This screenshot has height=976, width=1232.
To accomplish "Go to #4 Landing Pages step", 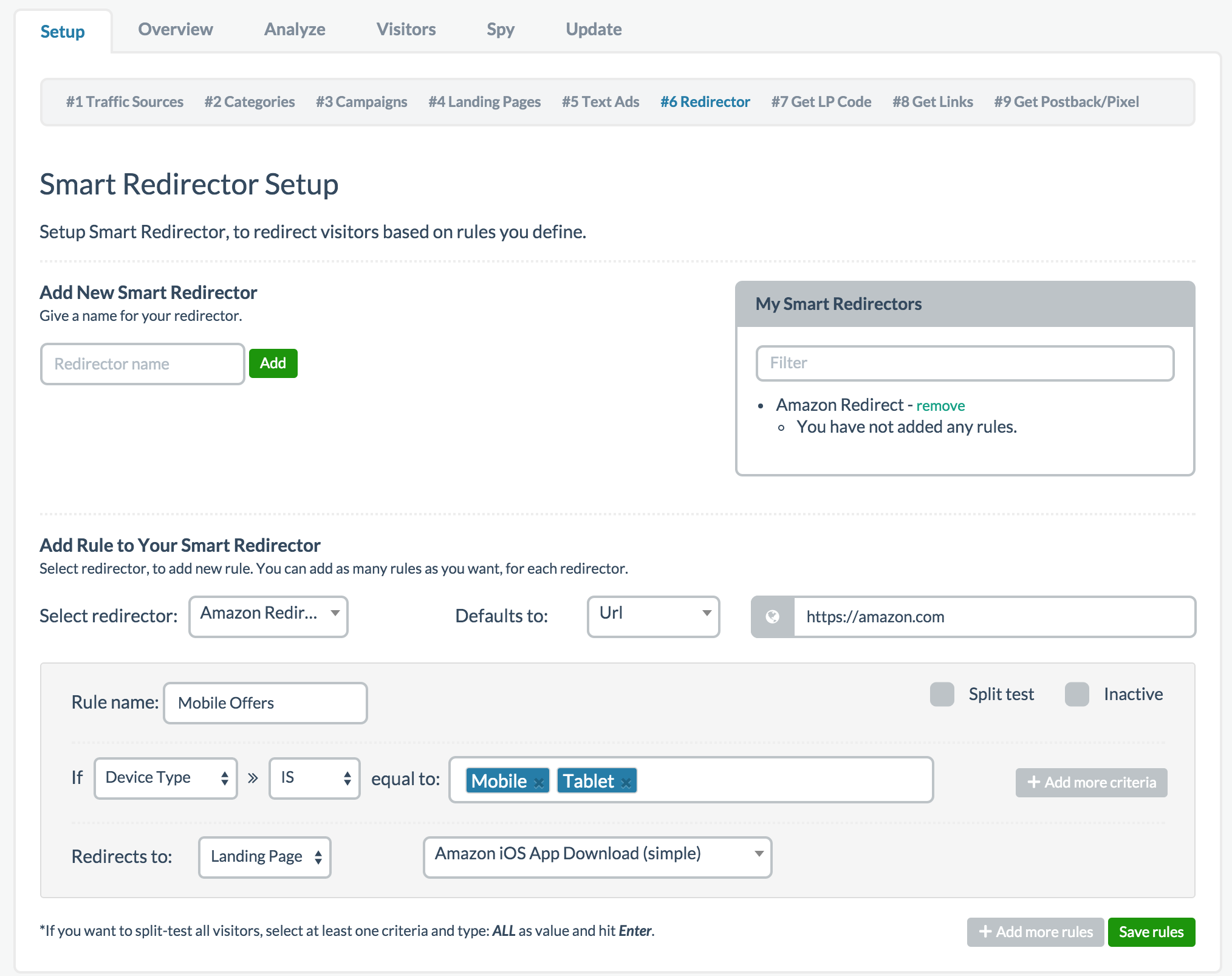I will [x=484, y=101].
